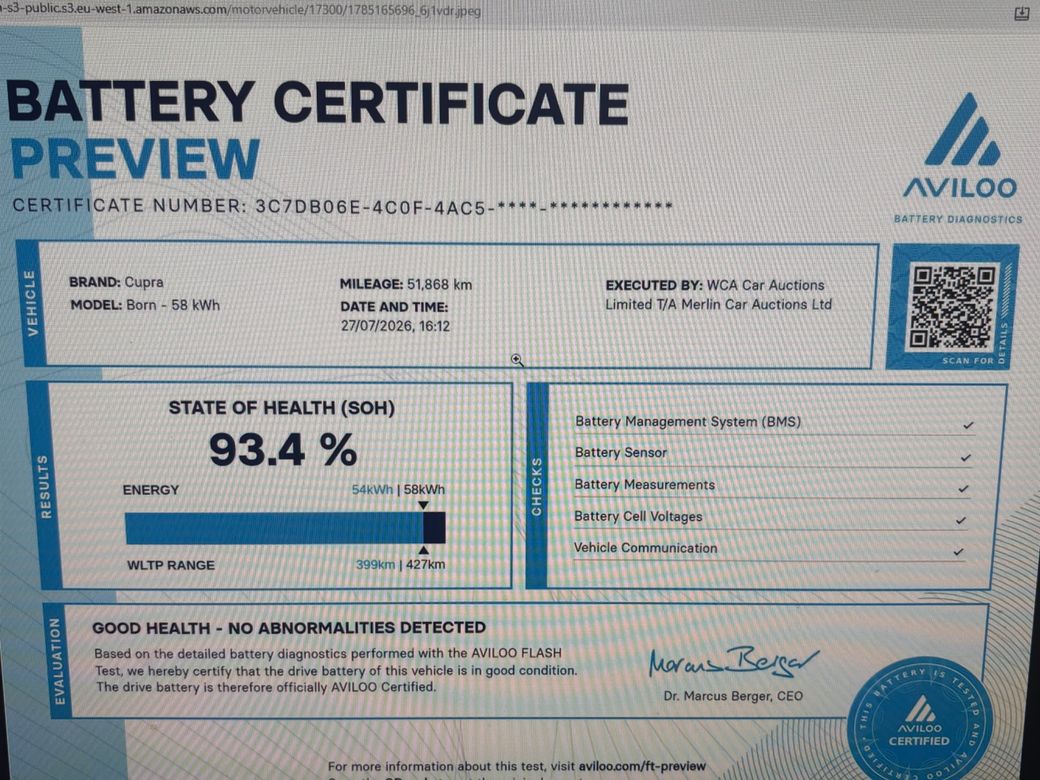
Task: Click the certificate number text
Action: click(343, 206)
